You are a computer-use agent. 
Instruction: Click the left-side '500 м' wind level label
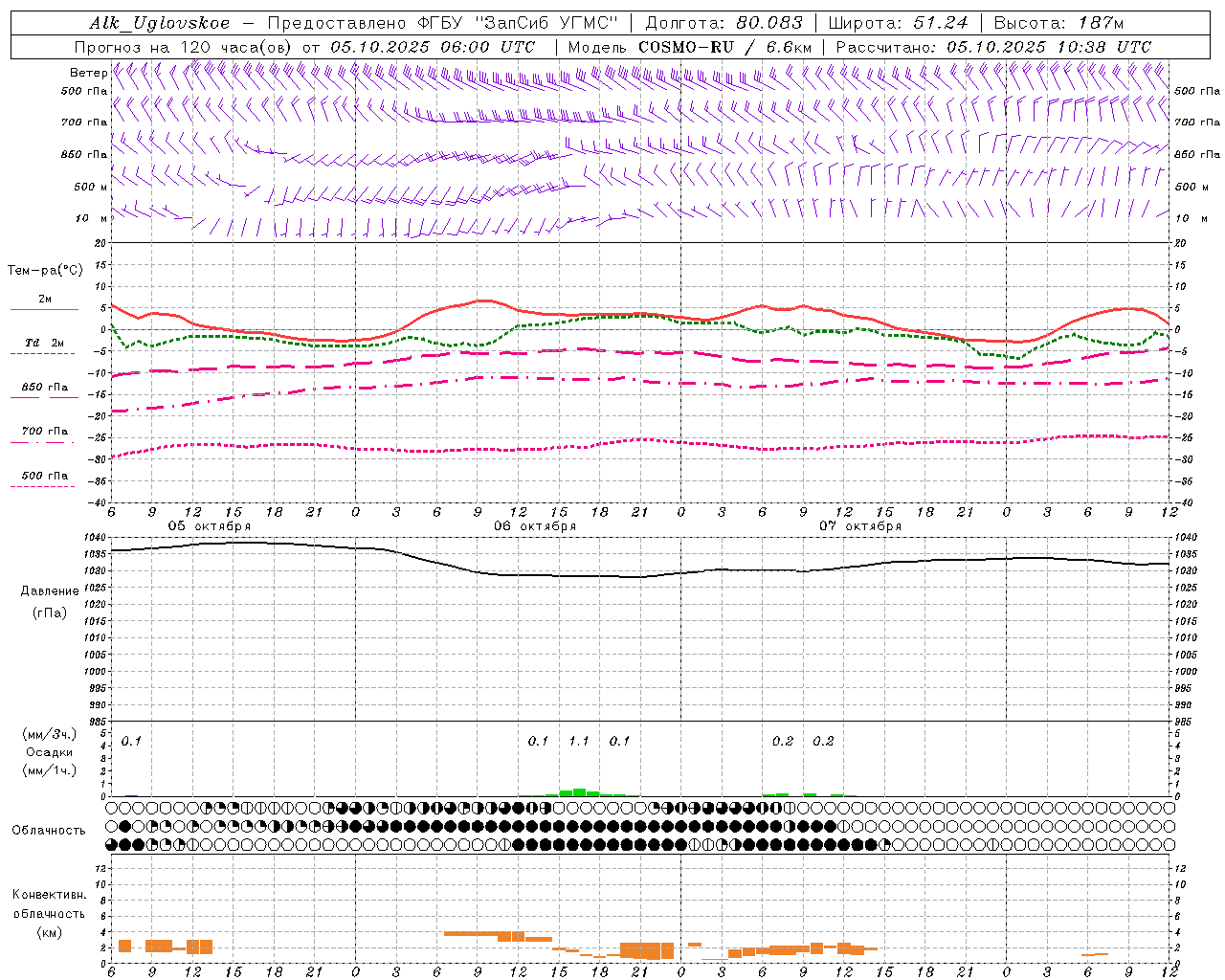click(92, 188)
